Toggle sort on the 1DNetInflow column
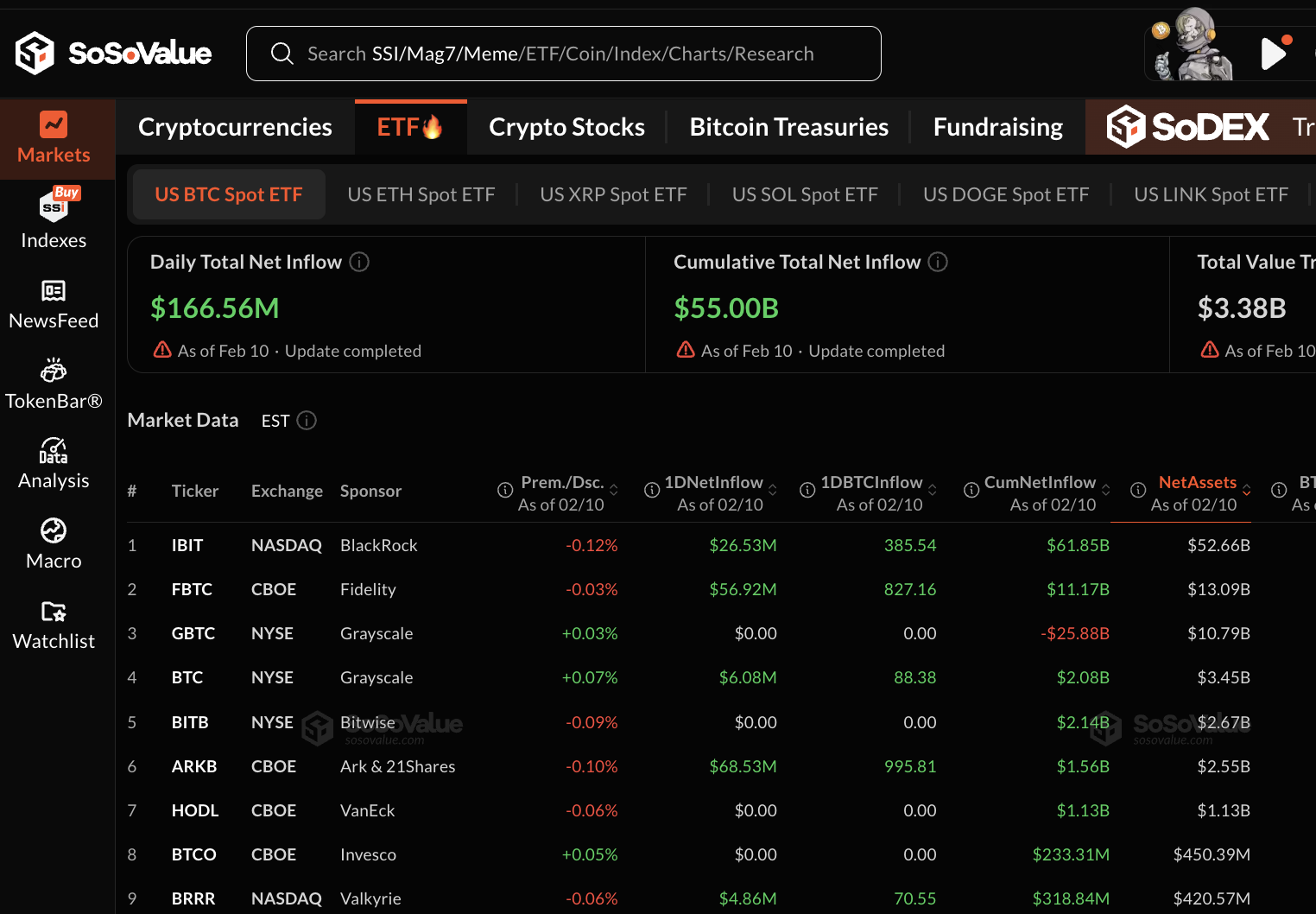The width and height of the screenshot is (1316, 914). [x=772, y=488]
